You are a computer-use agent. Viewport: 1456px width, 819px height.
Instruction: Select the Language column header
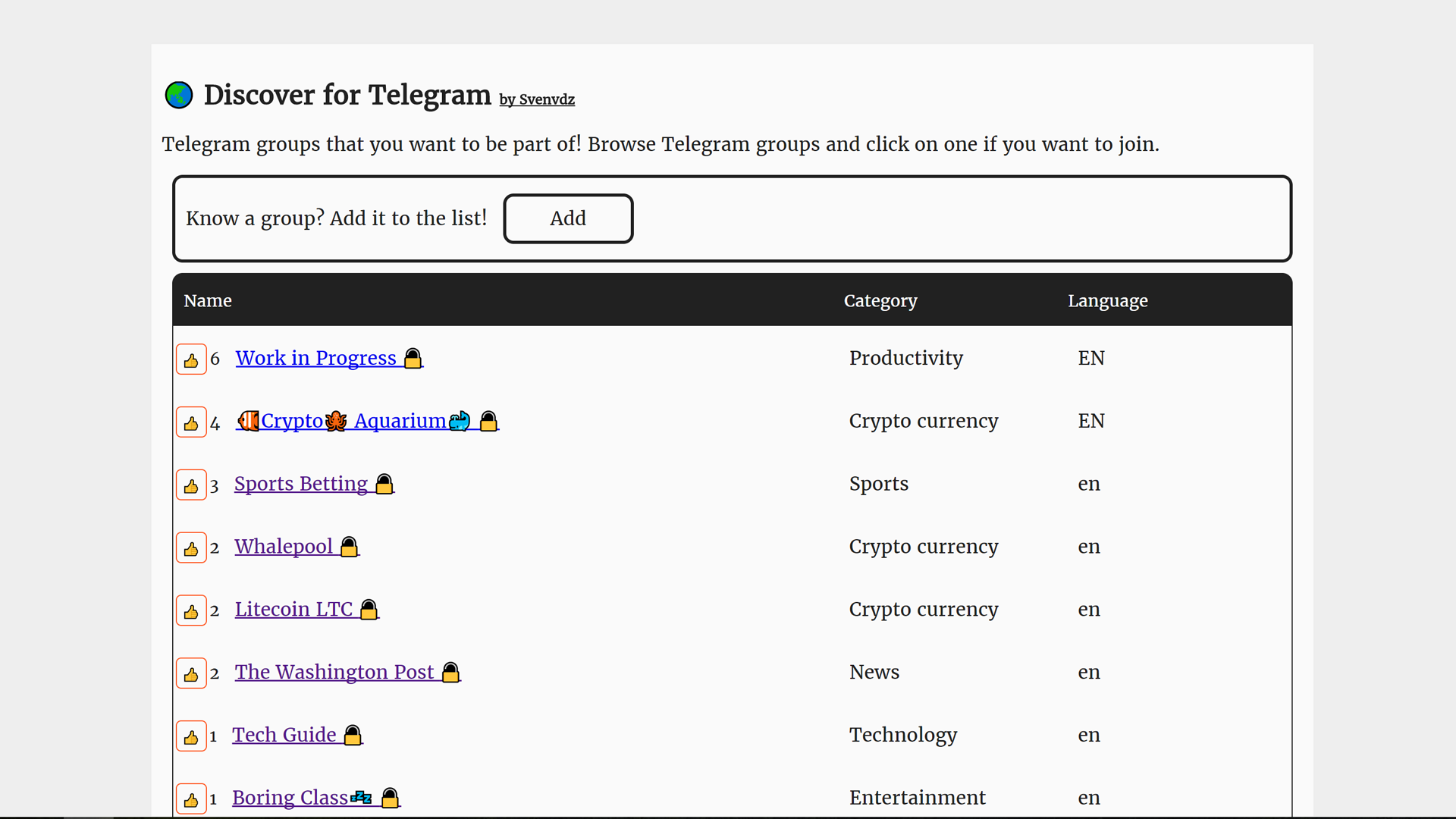1107,300
